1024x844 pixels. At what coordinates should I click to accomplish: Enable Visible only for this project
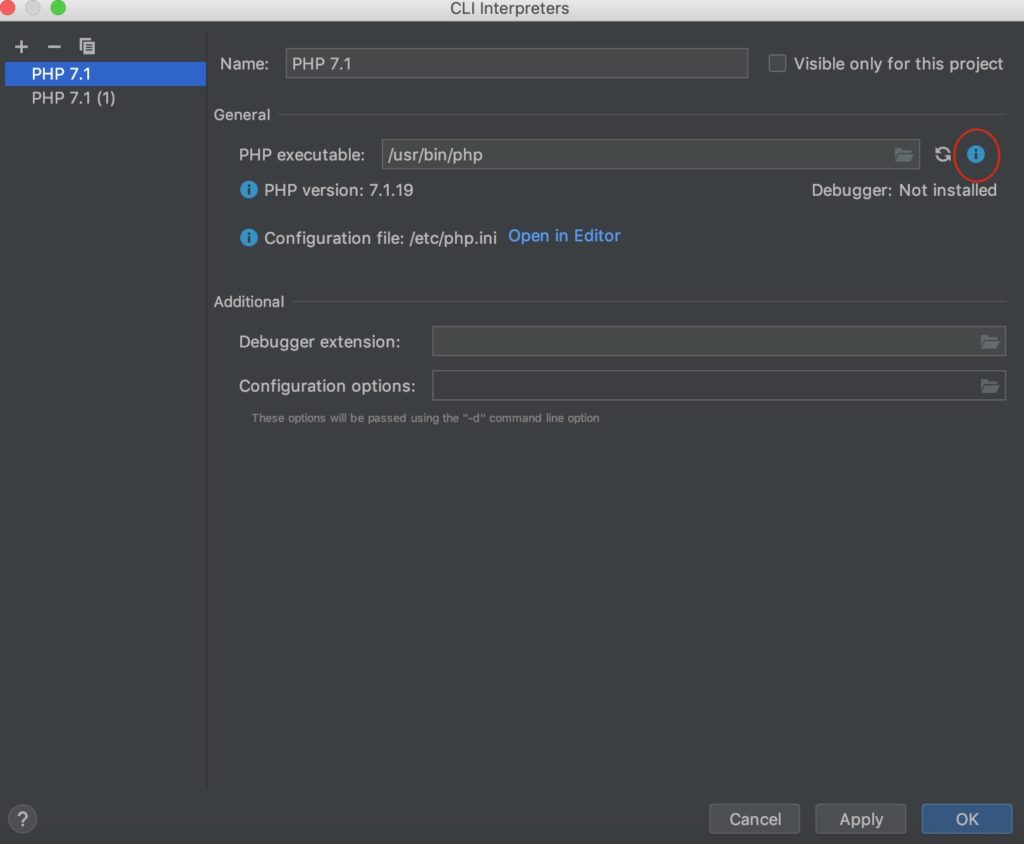click(x=777, y=63)
